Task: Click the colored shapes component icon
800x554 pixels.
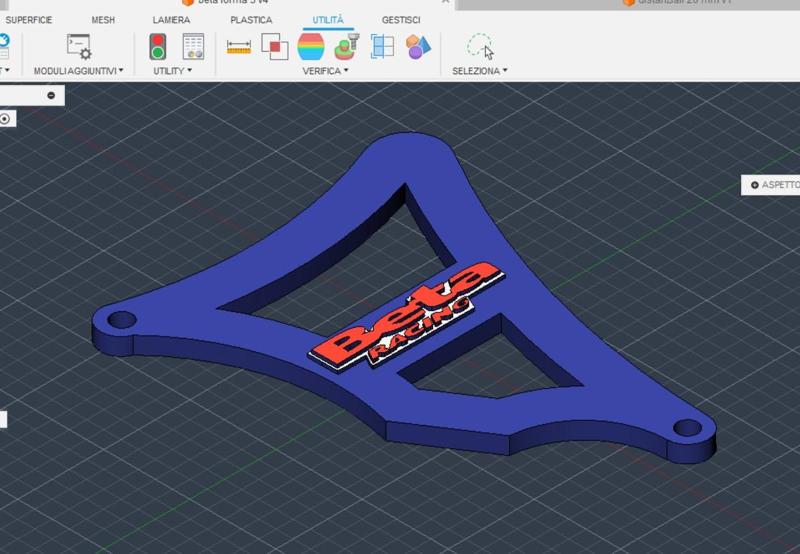Action: point(418,46)
